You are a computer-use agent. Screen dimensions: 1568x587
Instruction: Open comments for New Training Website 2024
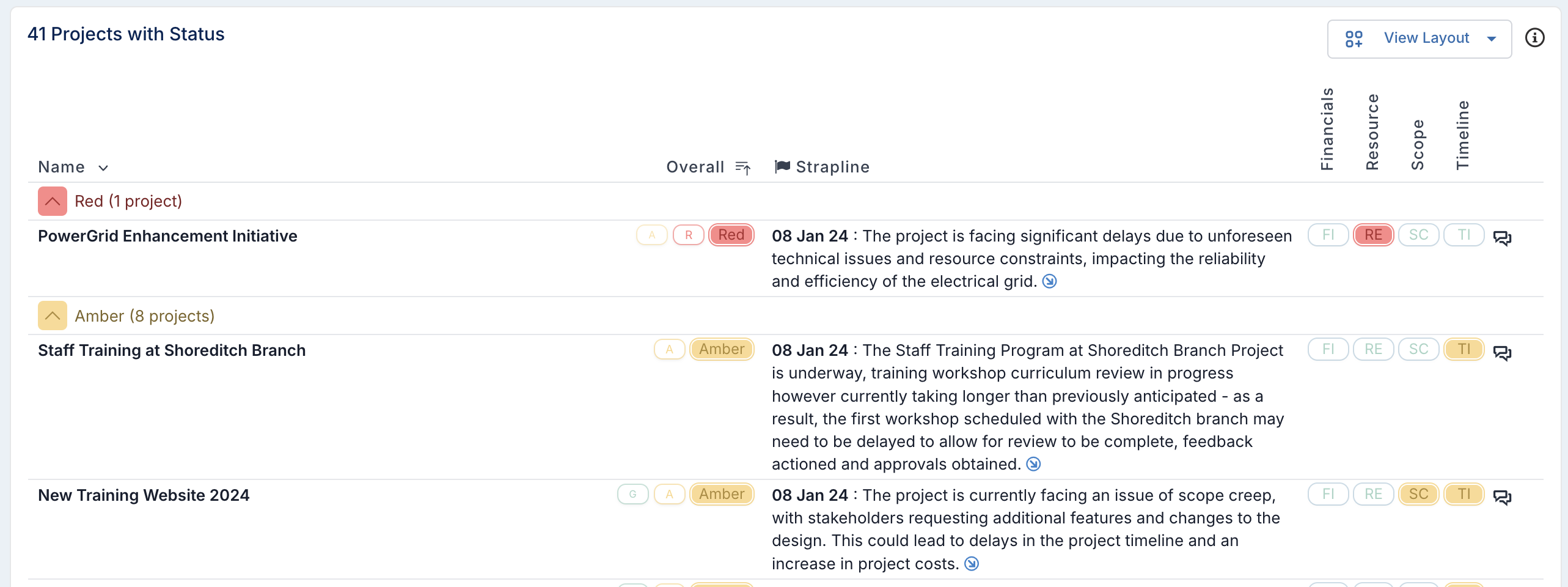tap(1502, 497)
